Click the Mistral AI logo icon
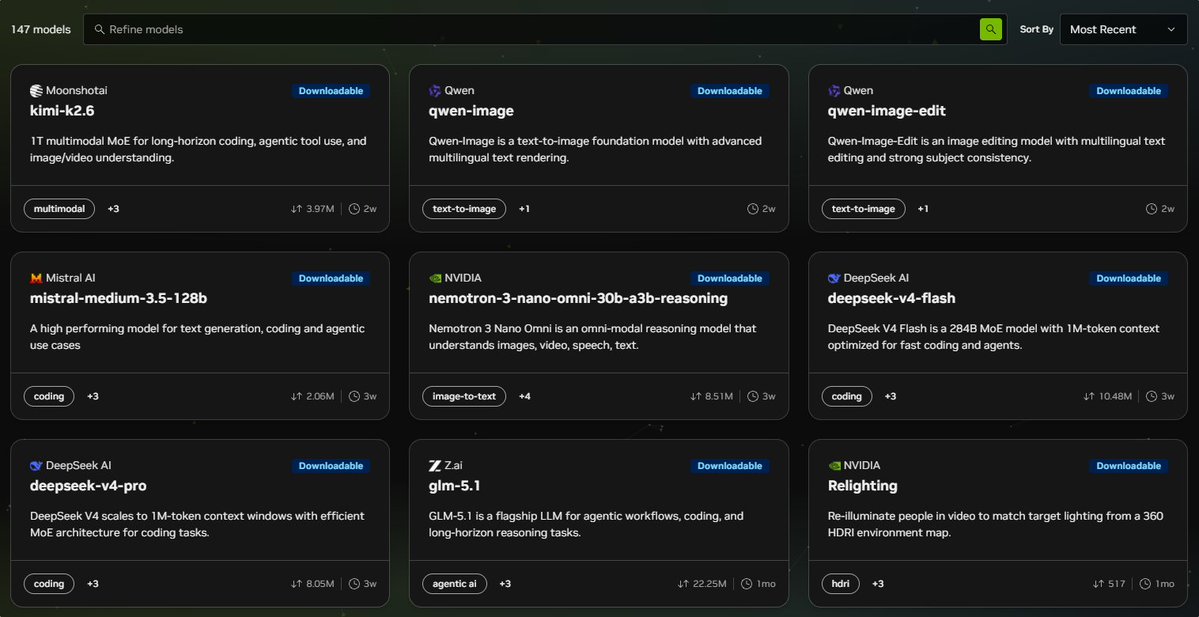1199x617 pixels. pyautogui.click(x=36, y=278)
